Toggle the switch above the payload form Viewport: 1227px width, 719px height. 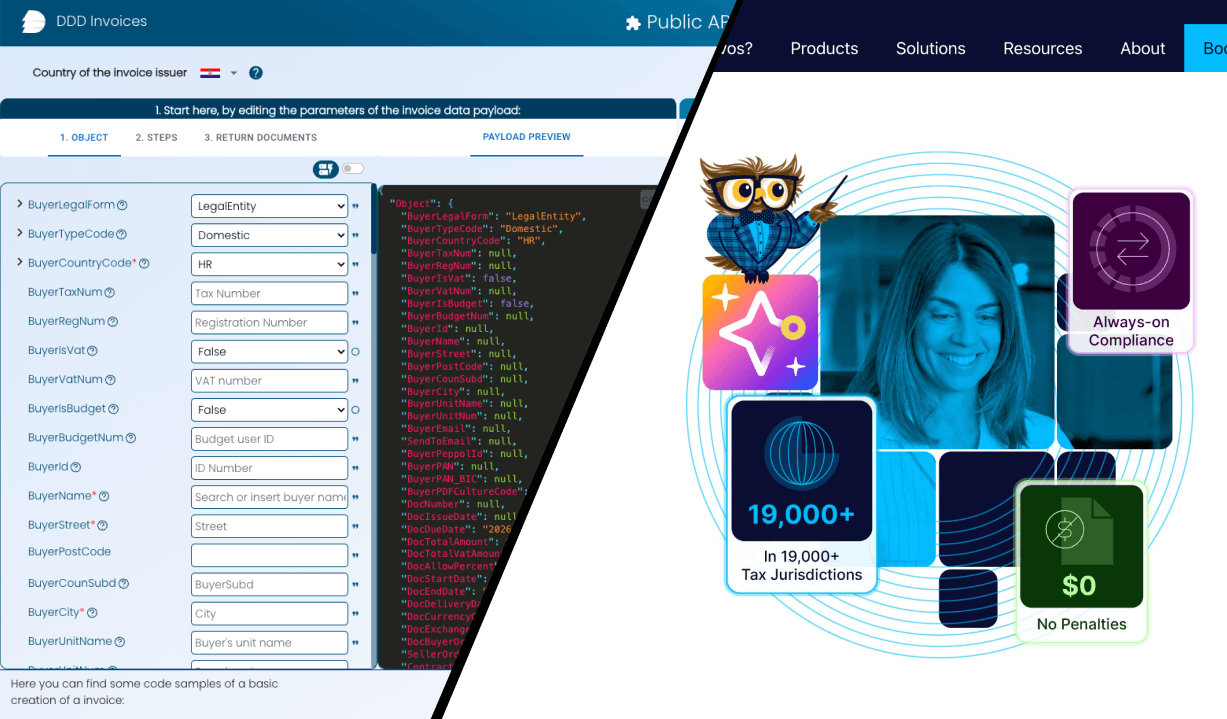pyautogui.click(x=353, y=169)
